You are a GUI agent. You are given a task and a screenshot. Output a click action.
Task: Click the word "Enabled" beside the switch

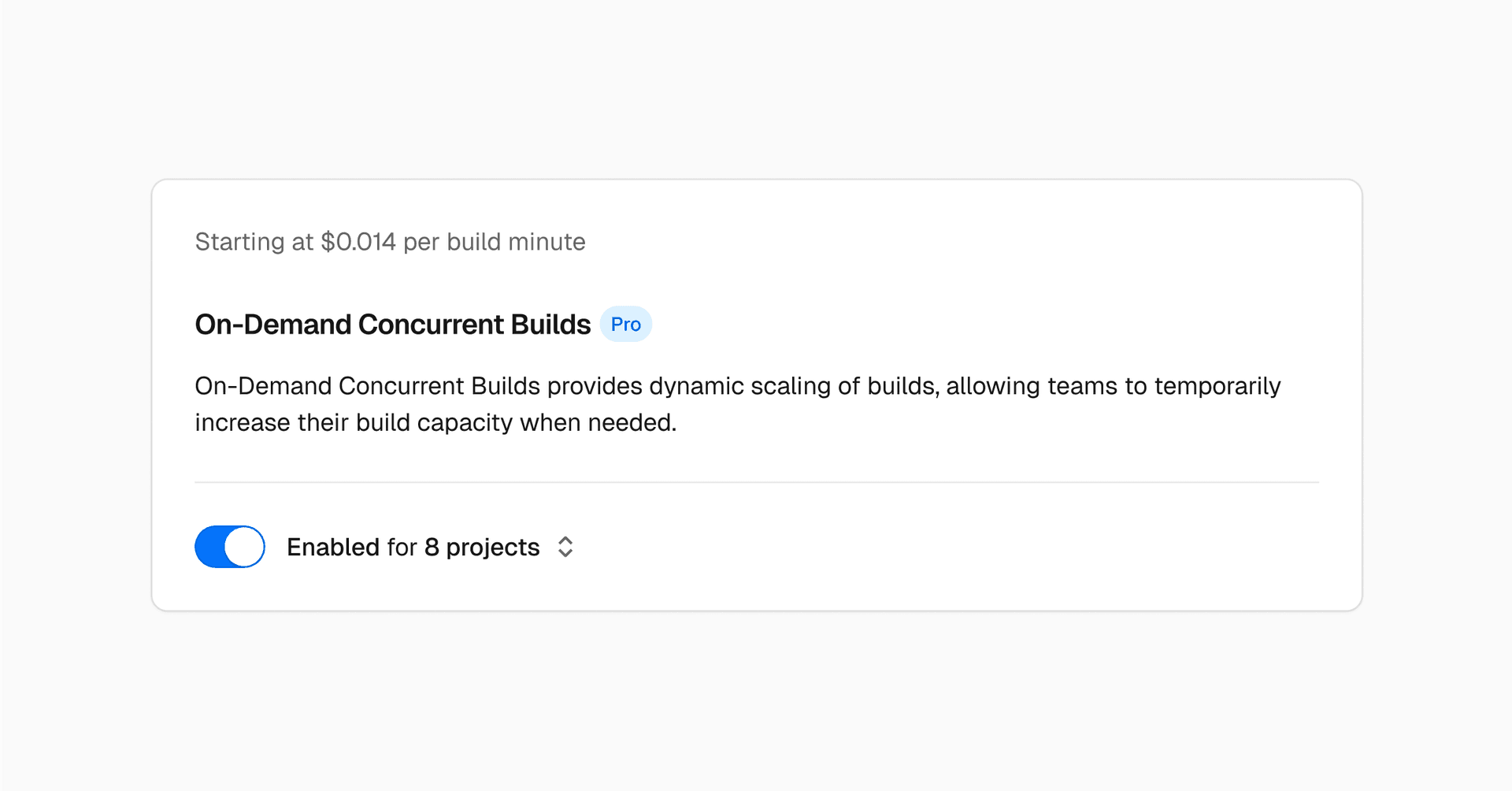(333, 547)
